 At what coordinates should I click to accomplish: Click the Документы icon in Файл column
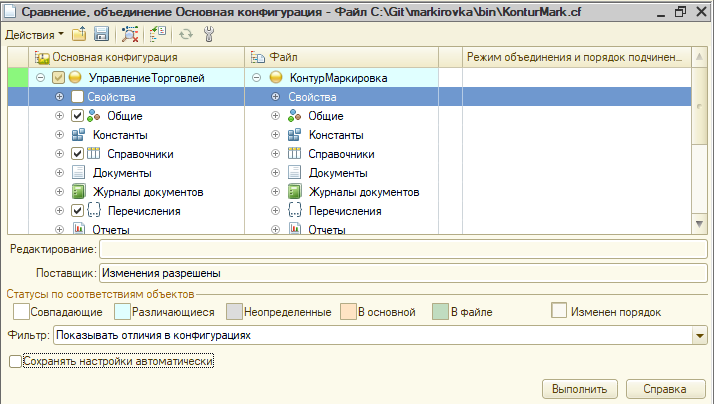point(294,173)
